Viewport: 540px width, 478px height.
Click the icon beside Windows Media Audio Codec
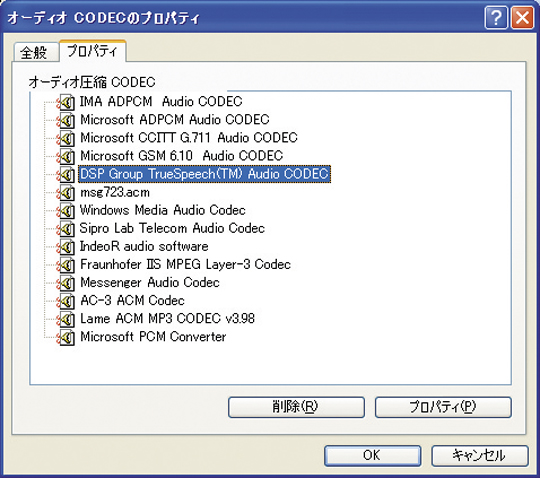click(66, 211)
